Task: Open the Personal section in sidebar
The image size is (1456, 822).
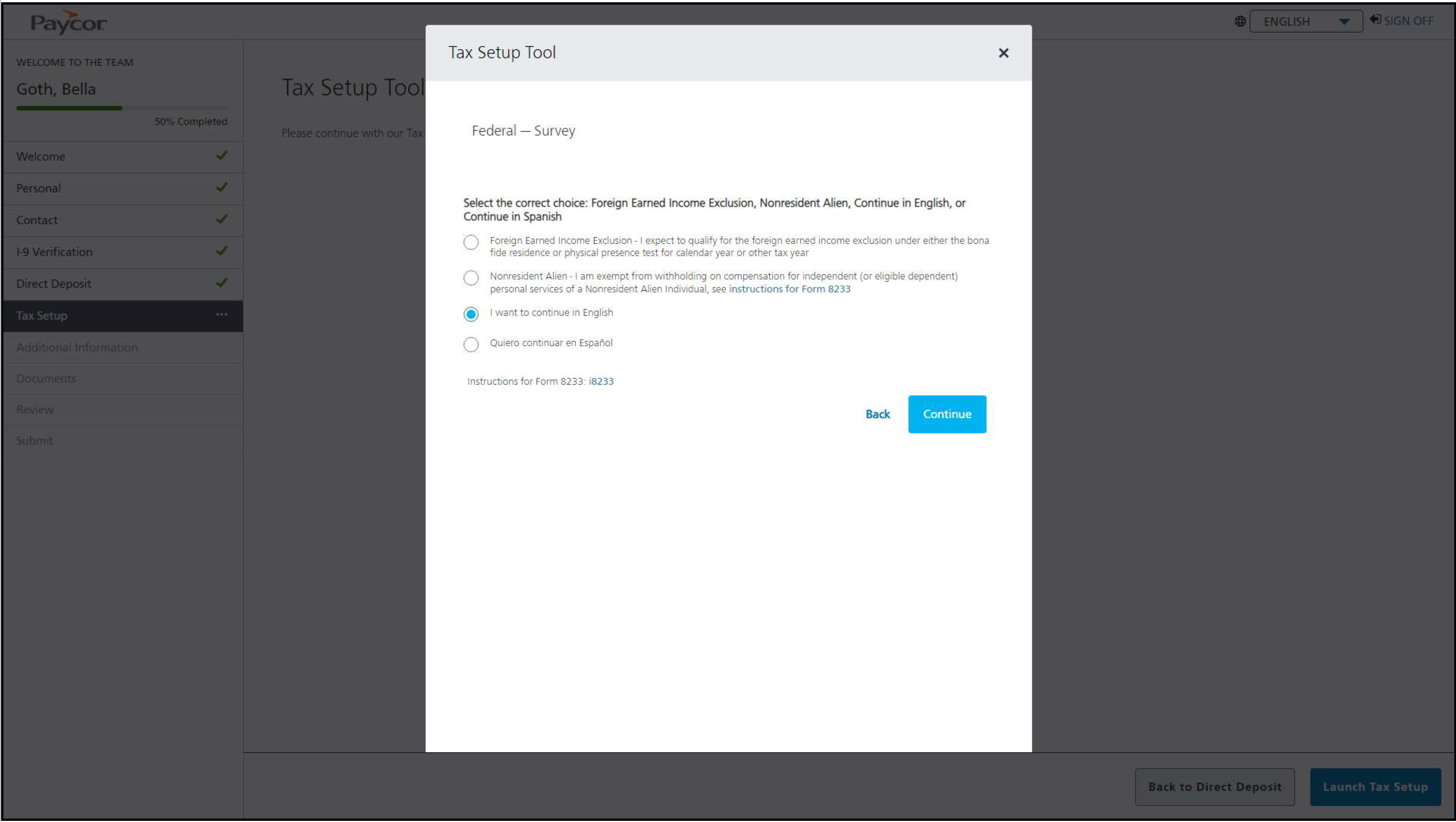Action: 38,188
